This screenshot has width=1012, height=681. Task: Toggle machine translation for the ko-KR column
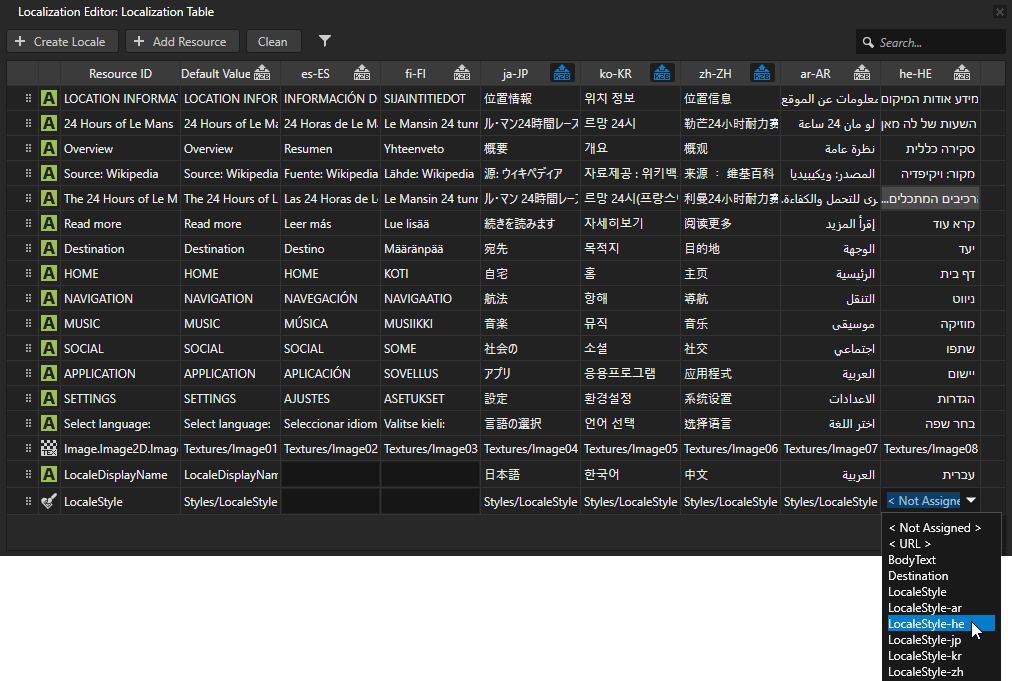tap(661, 73)
